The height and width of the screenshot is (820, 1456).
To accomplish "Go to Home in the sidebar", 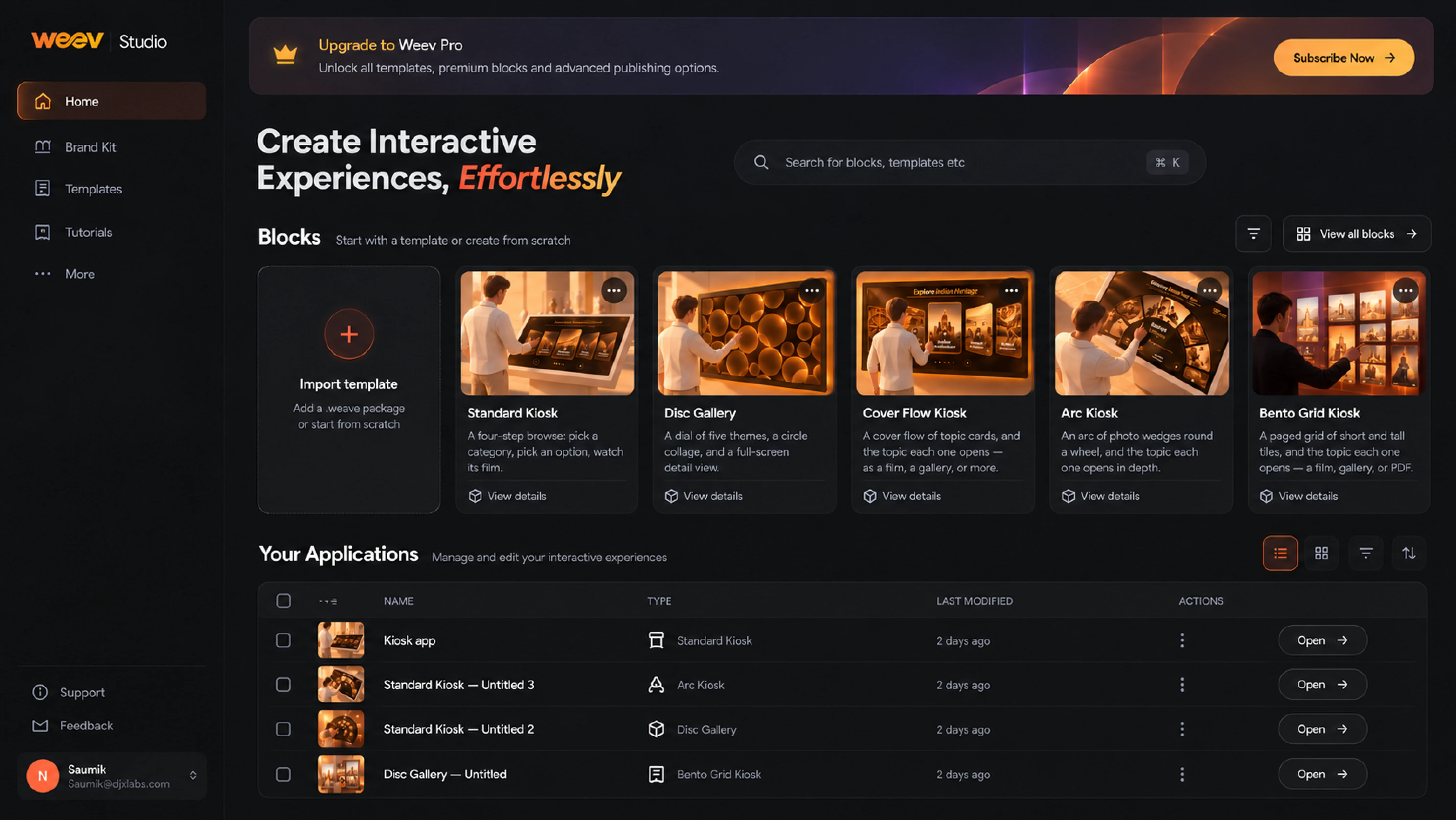I will (112, 101).
